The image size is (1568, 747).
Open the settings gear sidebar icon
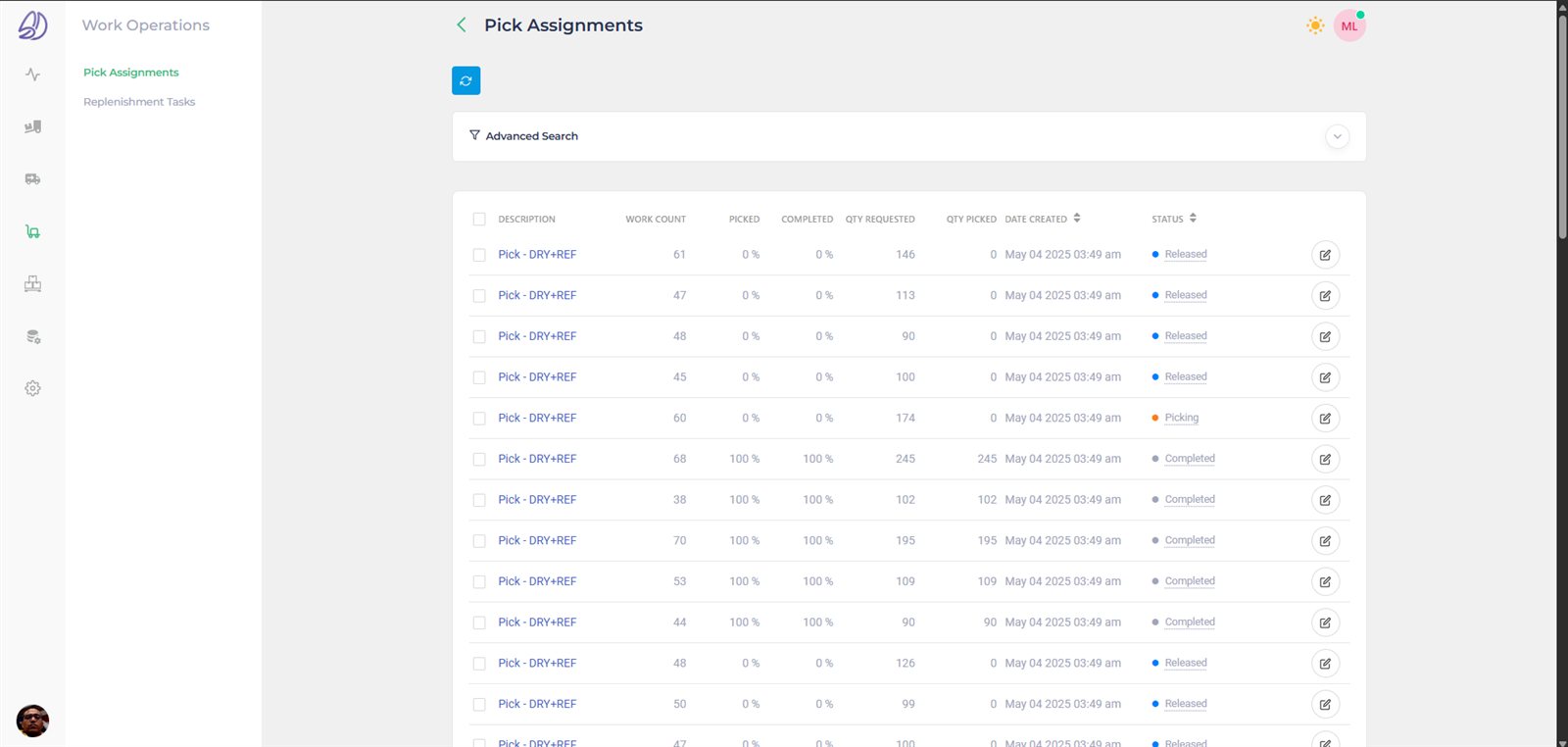coord(32,388)
